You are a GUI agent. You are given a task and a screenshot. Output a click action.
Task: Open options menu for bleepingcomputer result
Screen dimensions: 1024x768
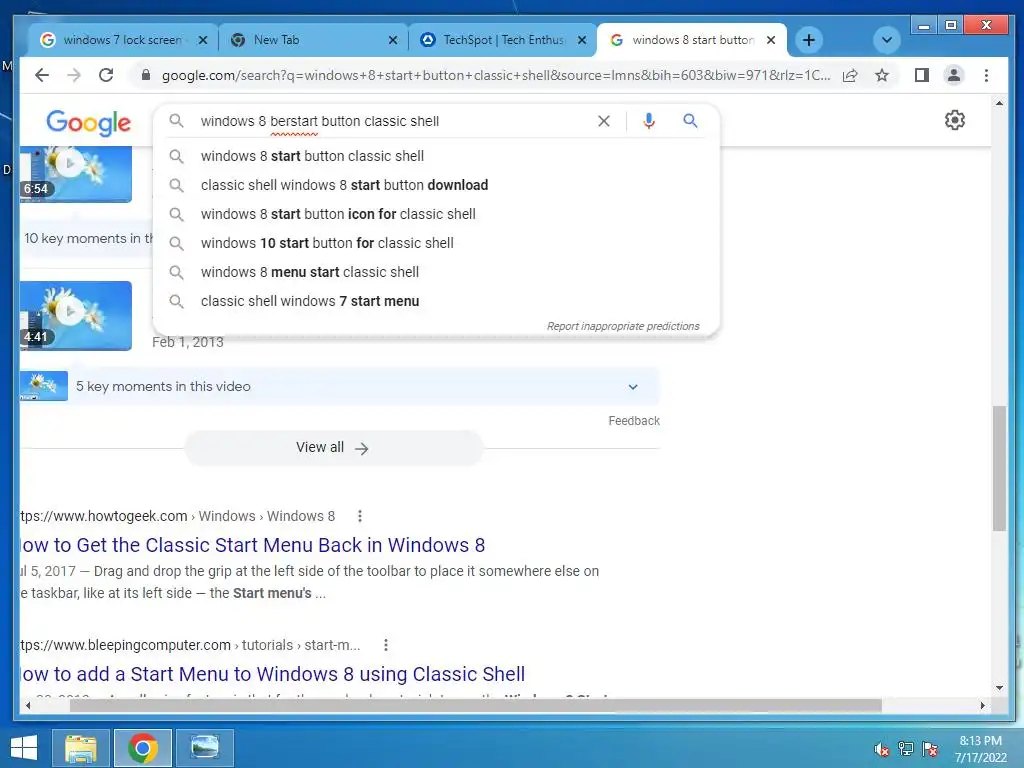click(x=386, y=645)
